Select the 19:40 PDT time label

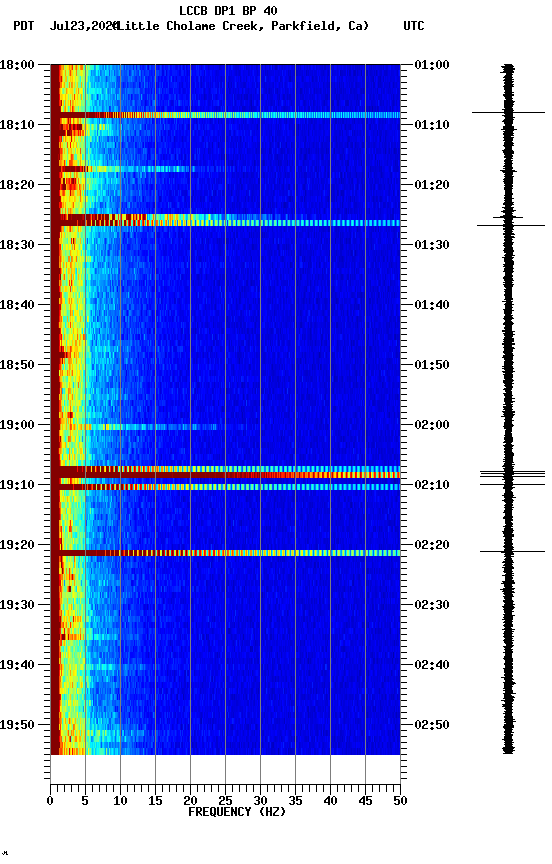17,665
